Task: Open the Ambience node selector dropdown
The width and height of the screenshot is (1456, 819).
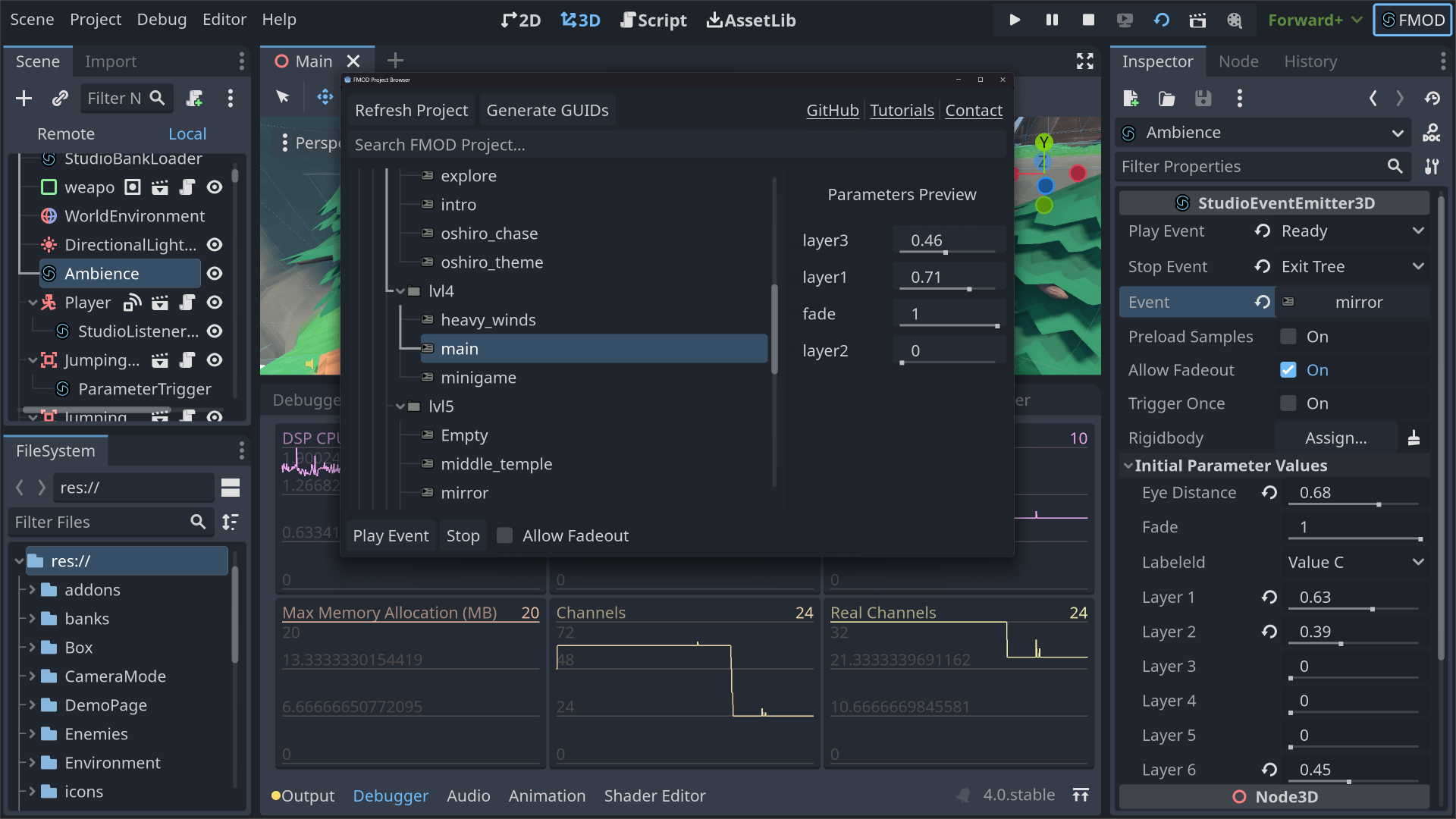Action: [1263, 133]
